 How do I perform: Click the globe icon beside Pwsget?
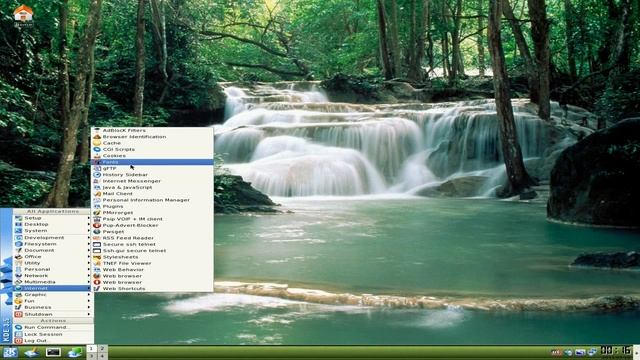[x=97, y=232]
